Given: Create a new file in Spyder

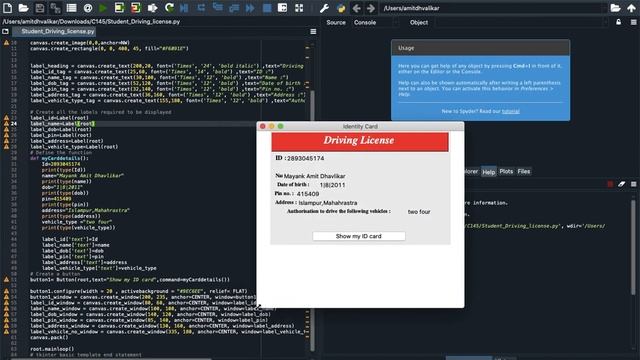Looking at the screenshot, I should coord(7,8).
